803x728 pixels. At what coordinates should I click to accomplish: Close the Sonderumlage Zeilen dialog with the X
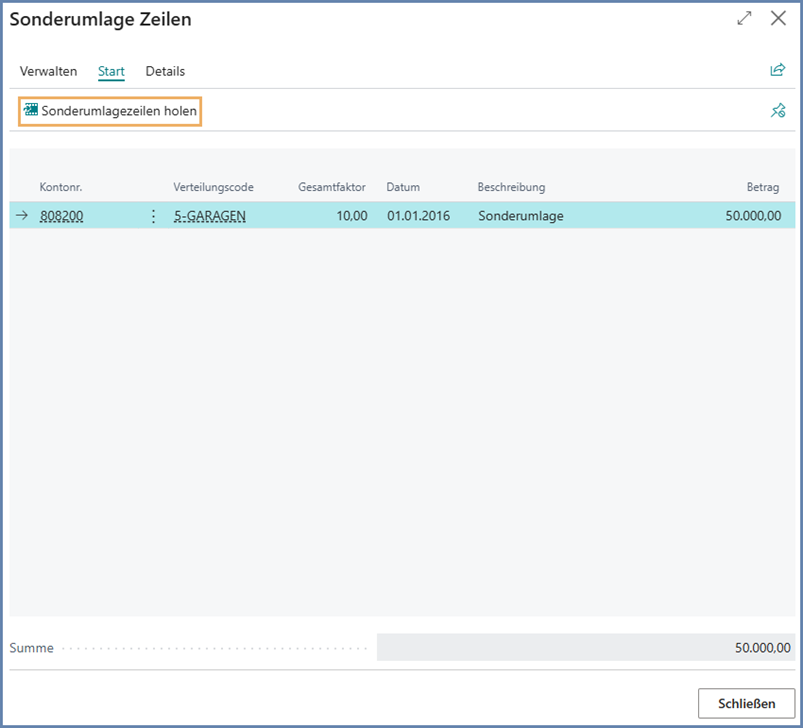pyautogui.click(x=778, y=19)
